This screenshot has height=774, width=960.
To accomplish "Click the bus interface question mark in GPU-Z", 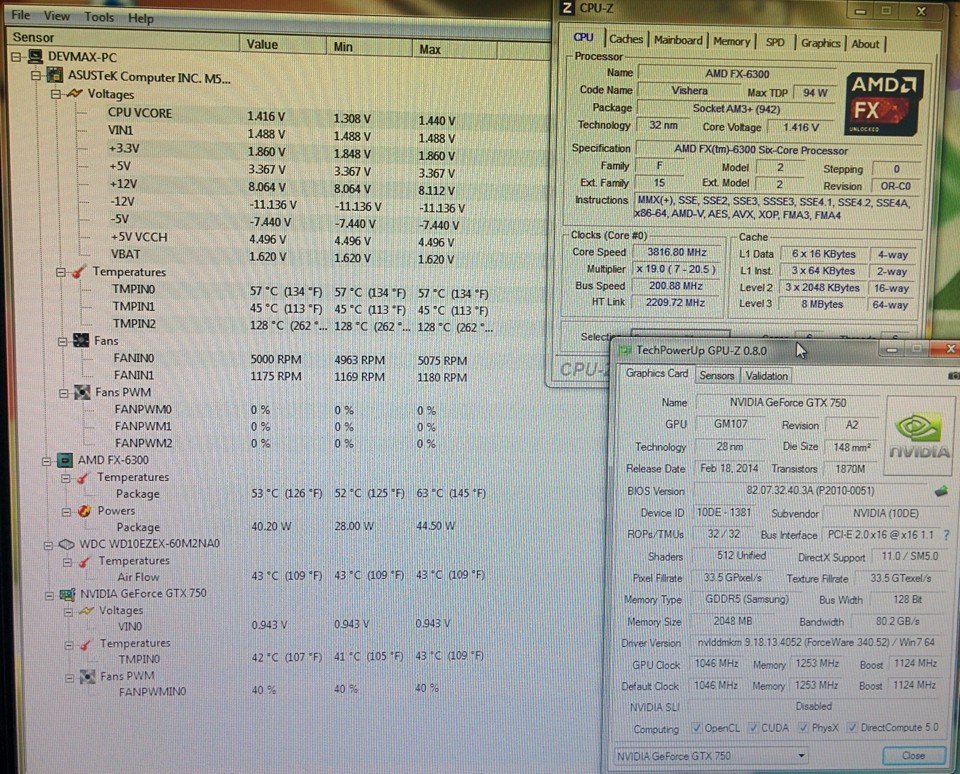I will click(947, 535).
